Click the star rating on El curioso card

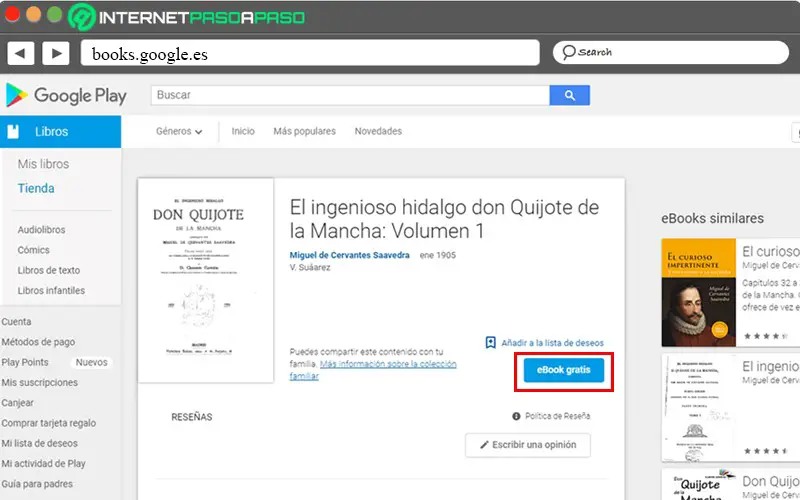[x=765, y=336]
